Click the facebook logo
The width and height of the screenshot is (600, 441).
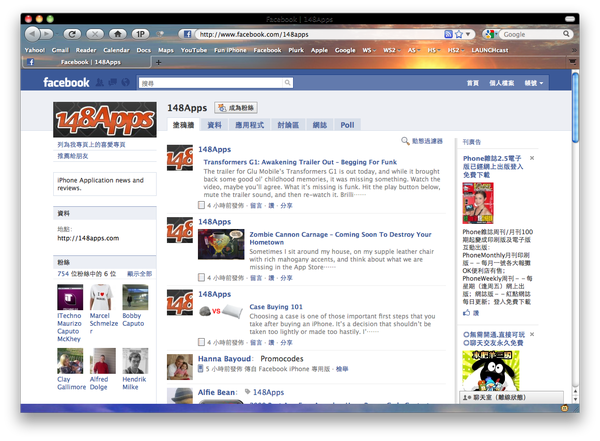(66, 82)
